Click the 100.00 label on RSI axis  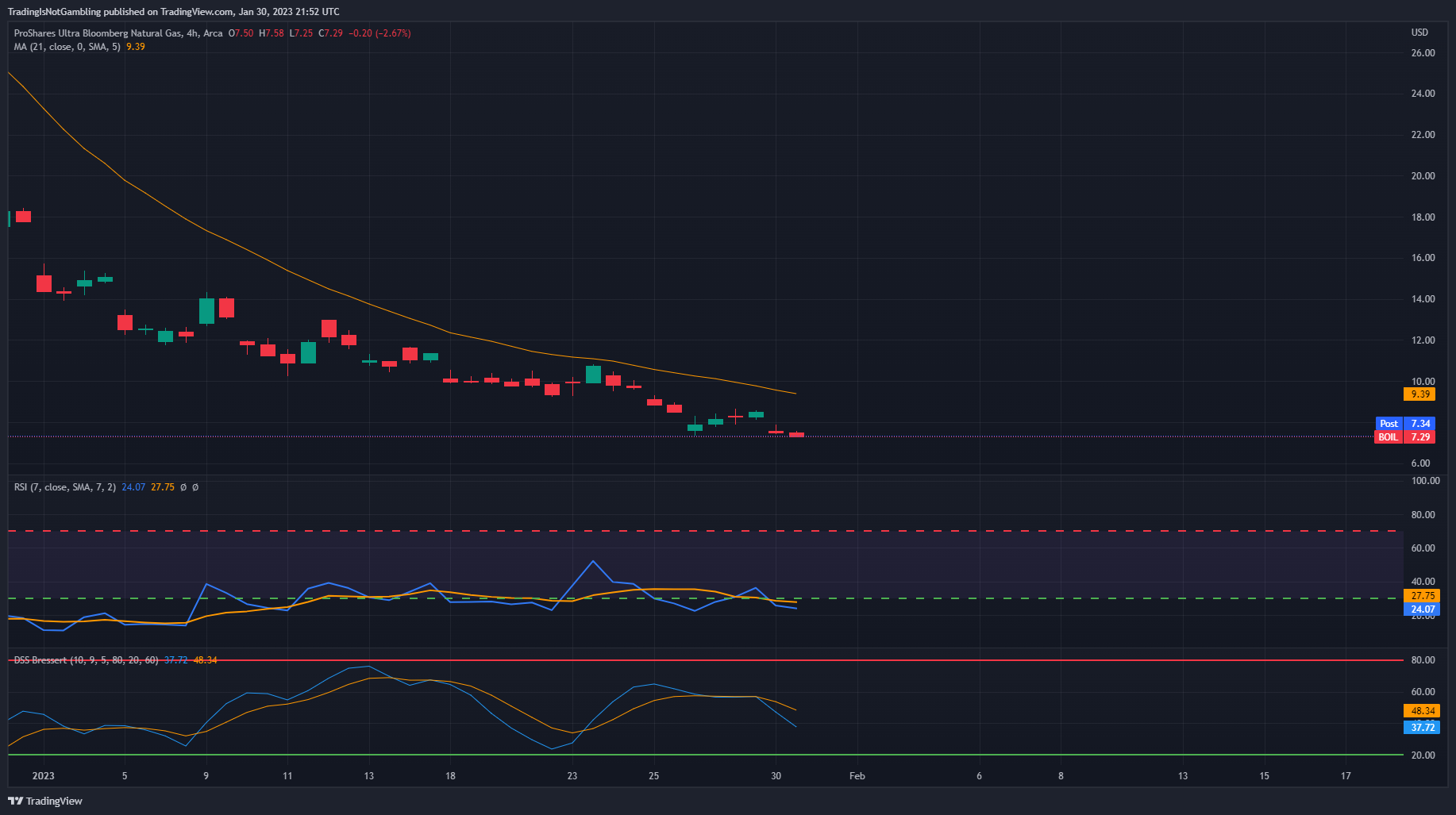coord(1425,481)
